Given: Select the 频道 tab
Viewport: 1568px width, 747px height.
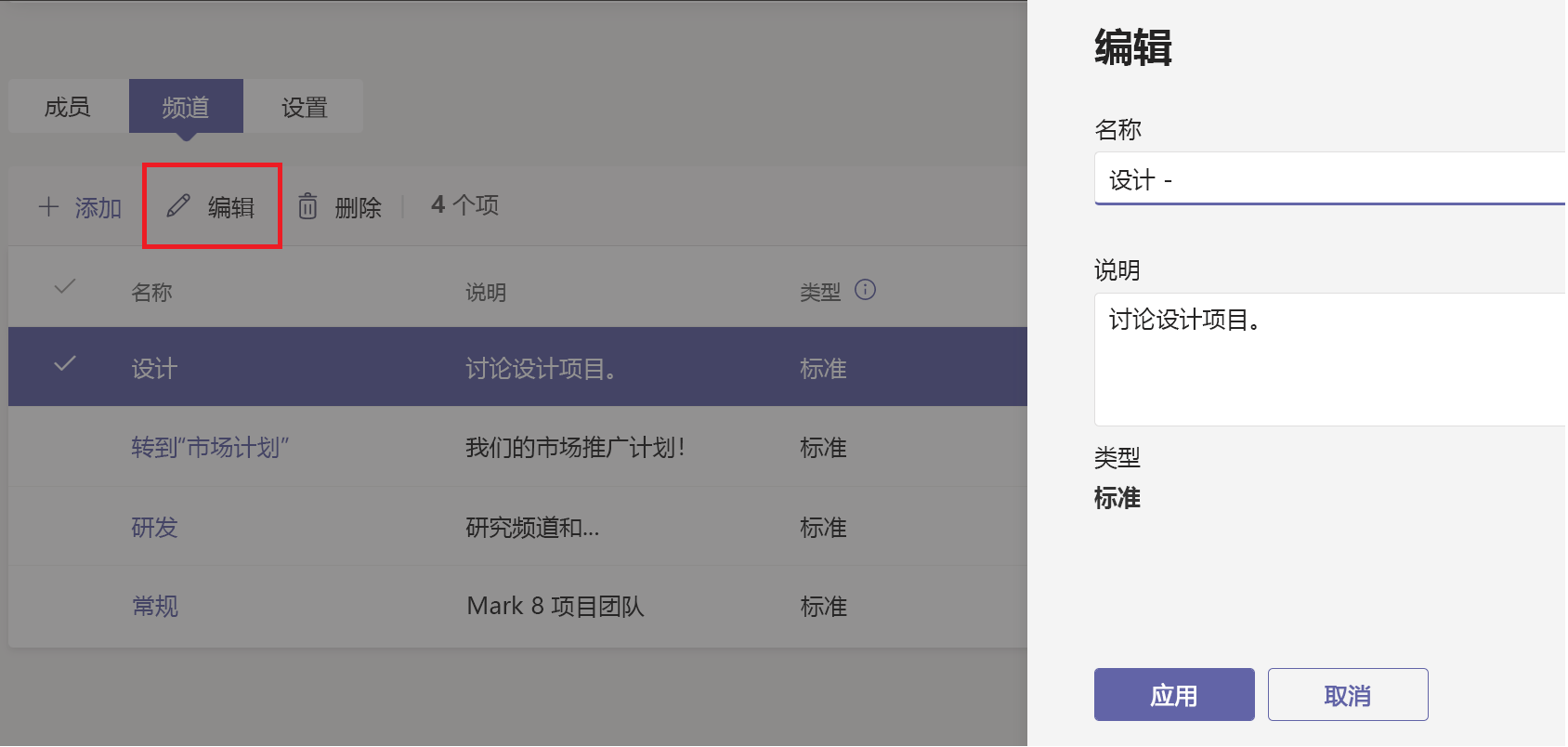Looking at the screenshot, I should pos(186,107).
